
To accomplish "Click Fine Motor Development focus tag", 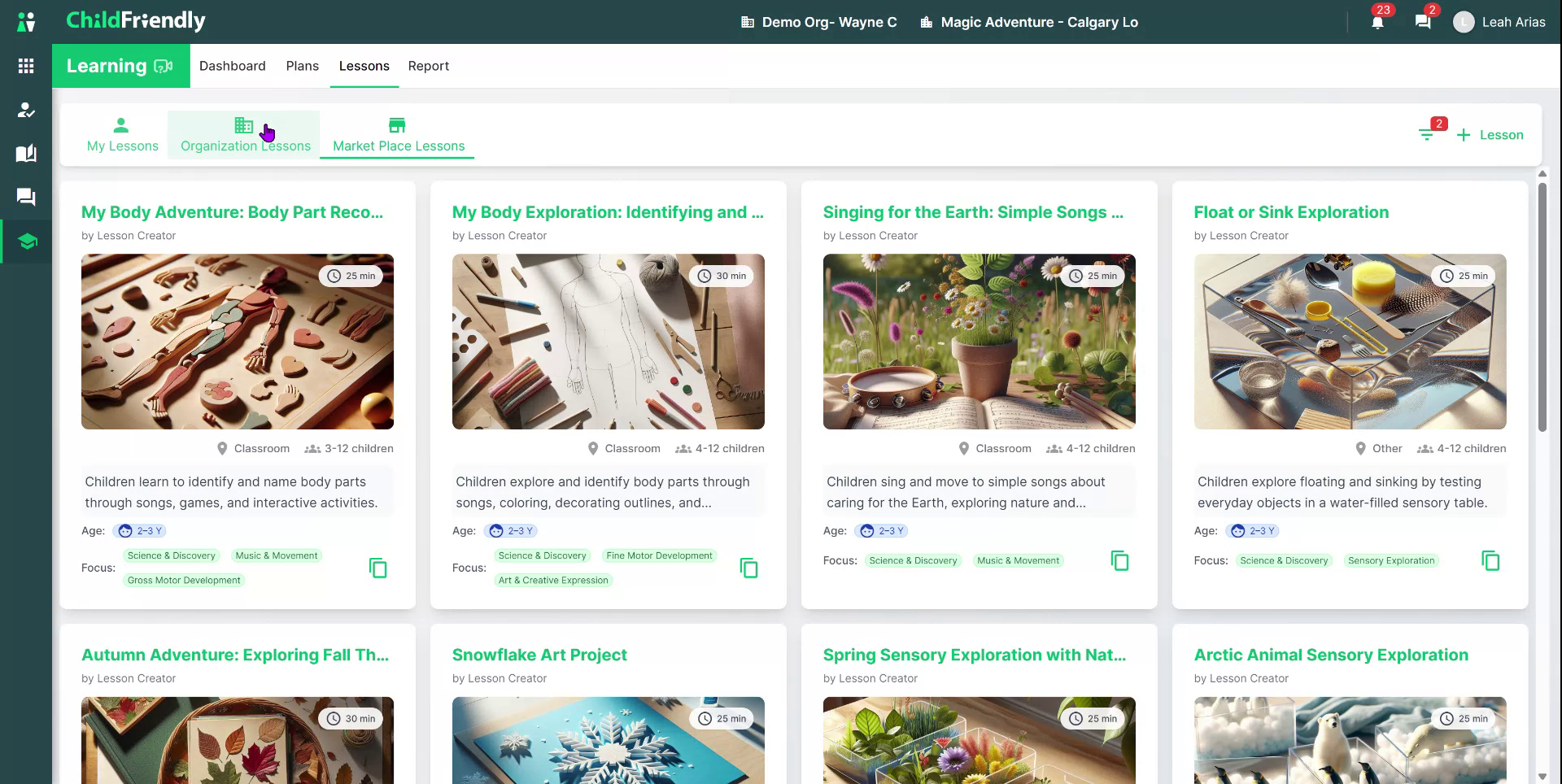I will click(659, 556).
